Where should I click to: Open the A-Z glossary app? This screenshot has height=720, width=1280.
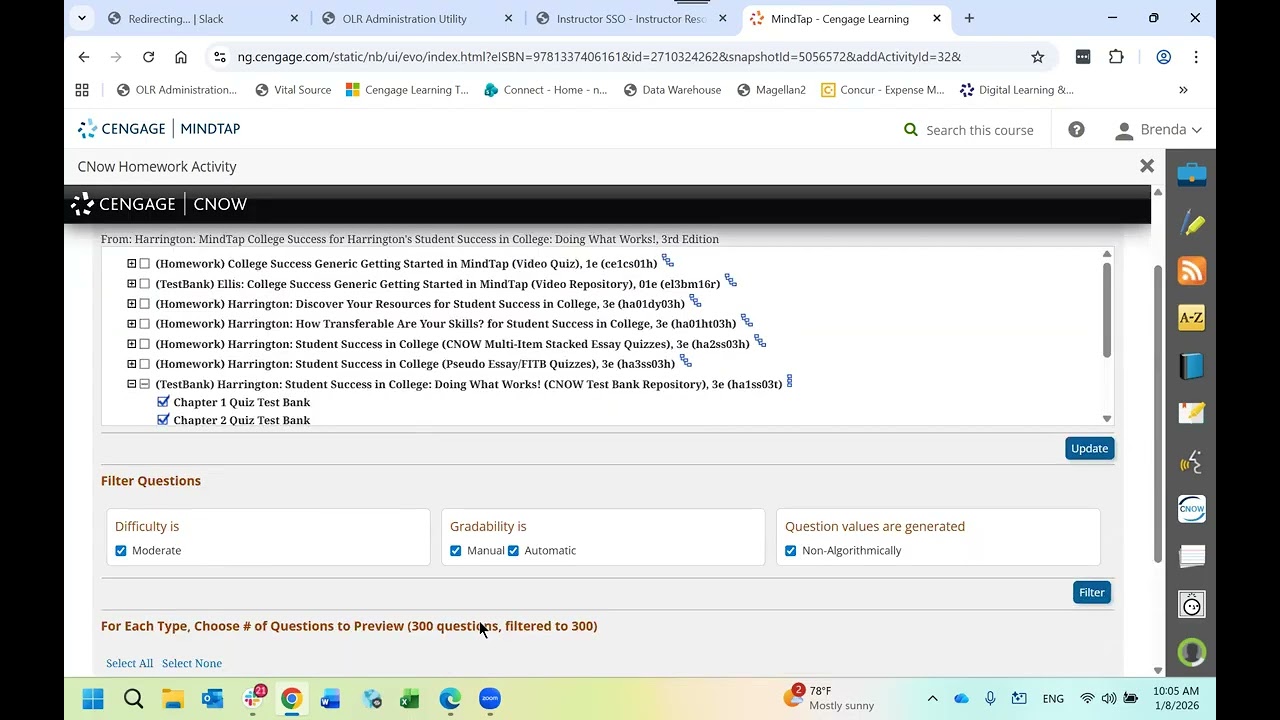pos(1191,318)
